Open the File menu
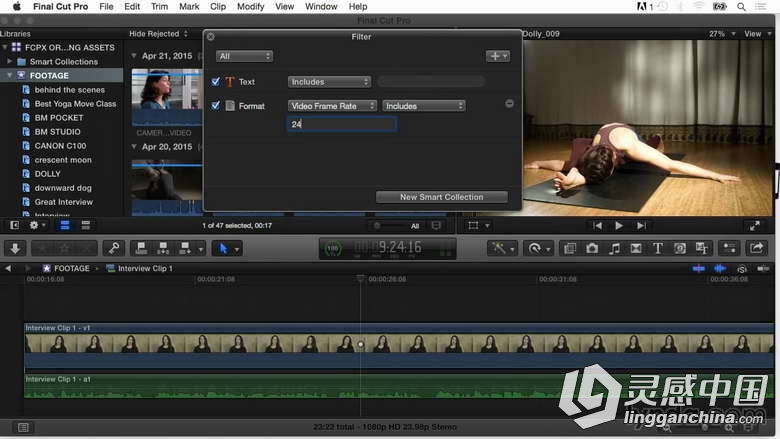Screen dimensions: 780x439 coord(106,6)
